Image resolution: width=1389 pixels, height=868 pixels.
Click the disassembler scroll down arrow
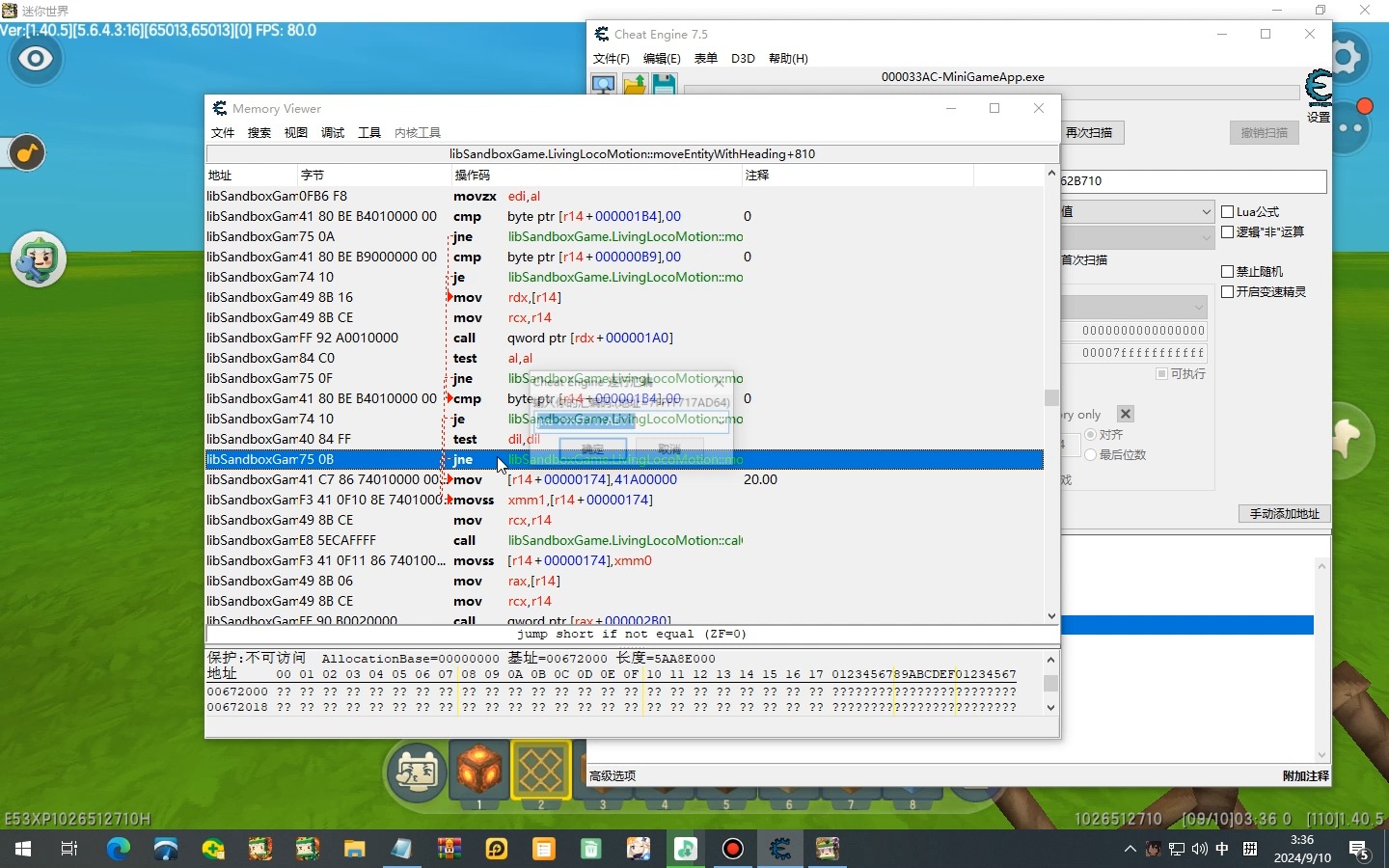1051,615
